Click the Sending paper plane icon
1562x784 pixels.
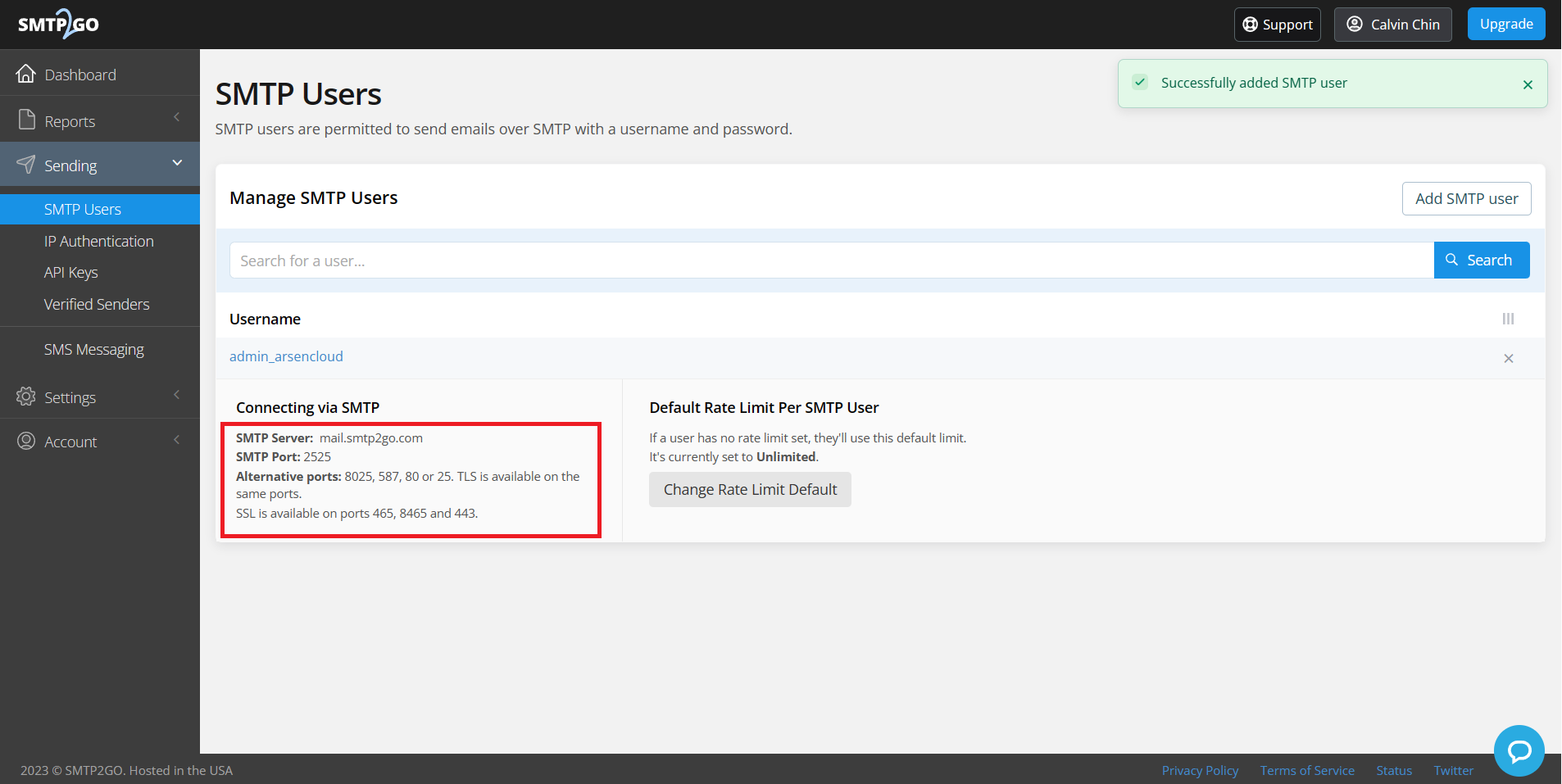pyautogui.click(x=26, y=165)
